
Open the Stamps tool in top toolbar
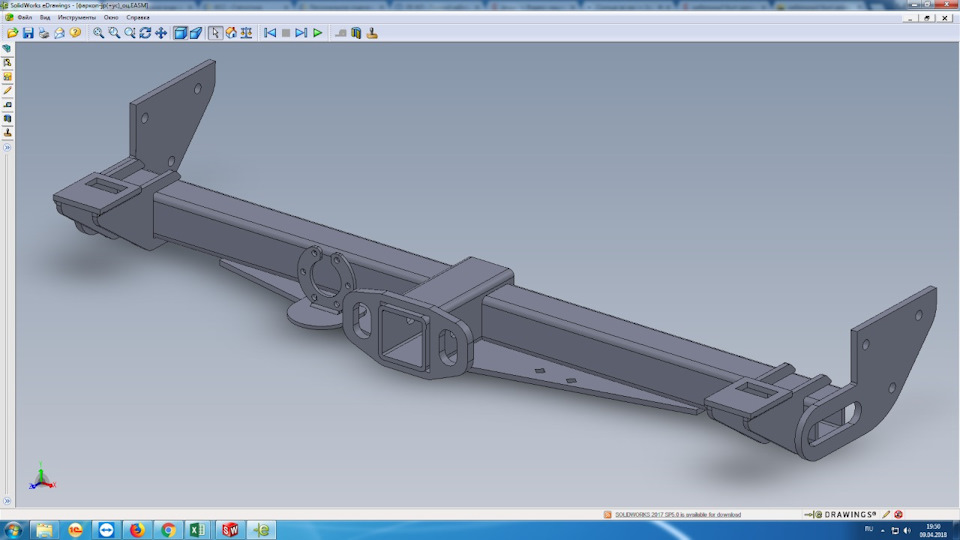[x=372, y=32]
